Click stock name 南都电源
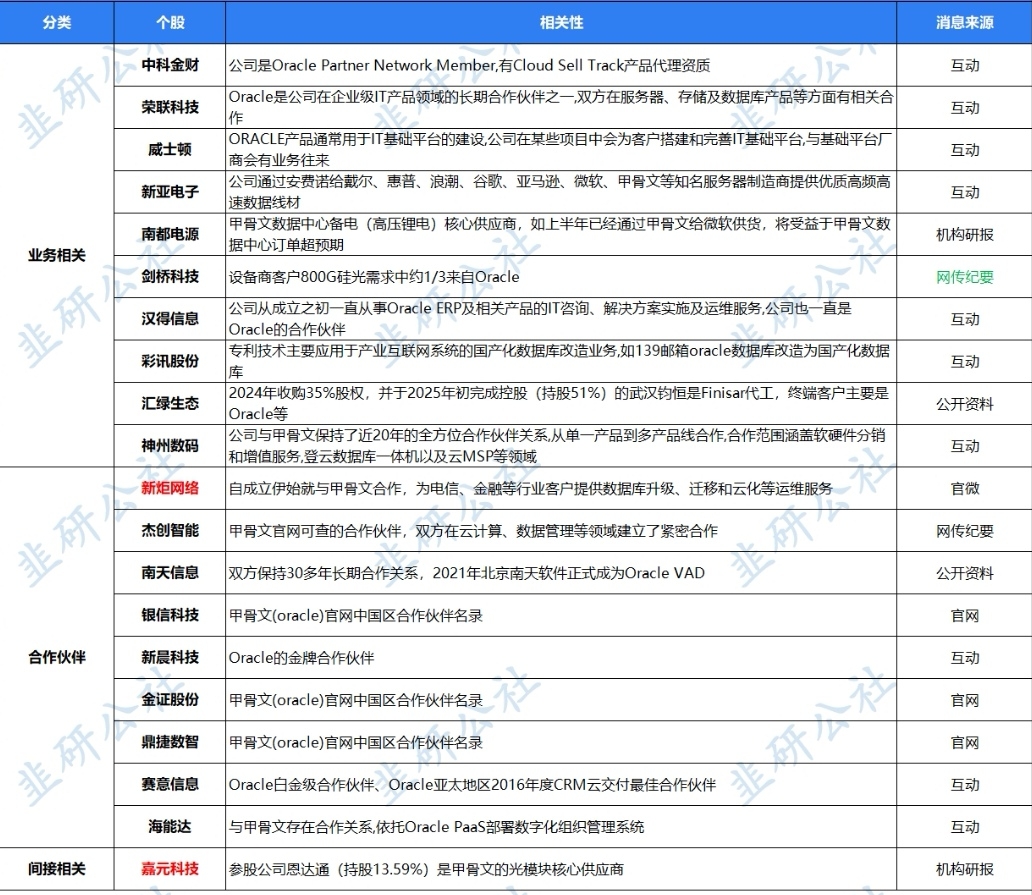Image resolution: width=1032 pixels, height=895 pixels. [x=170, y=234]
